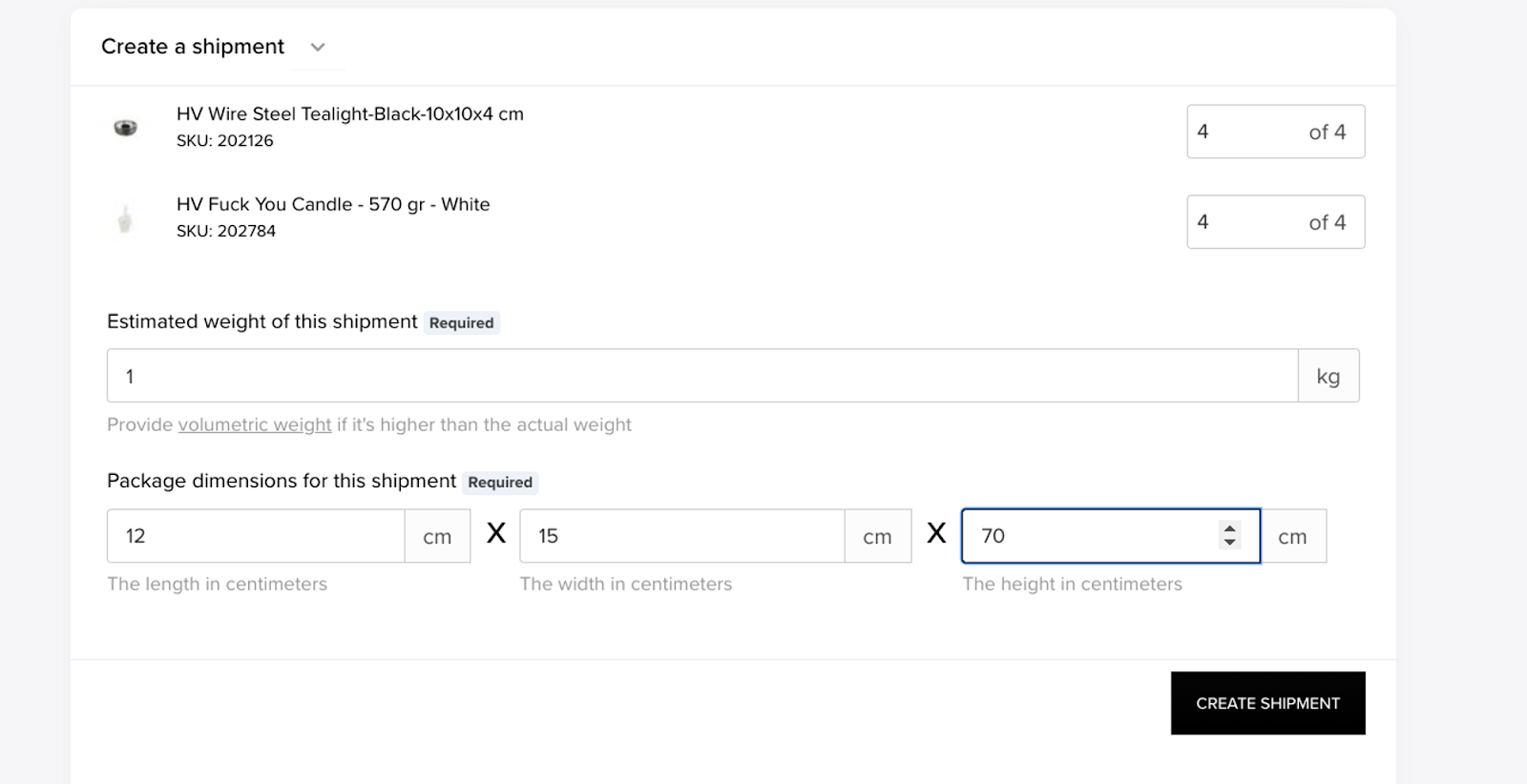Click the package length input field
The height and width of the screenshot is (784, 1527).
pyautogui.click(x=256, y=536)
